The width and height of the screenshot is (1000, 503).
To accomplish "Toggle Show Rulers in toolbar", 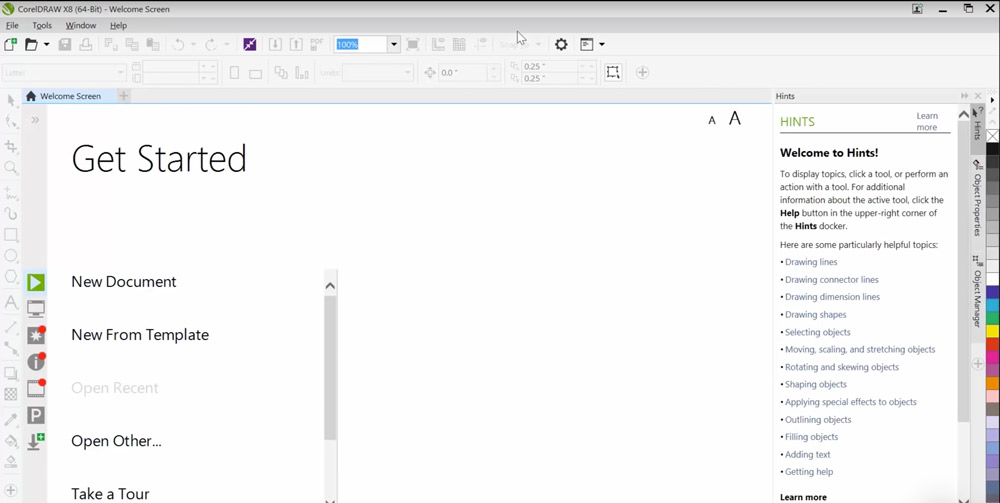I will click(438, 45).
